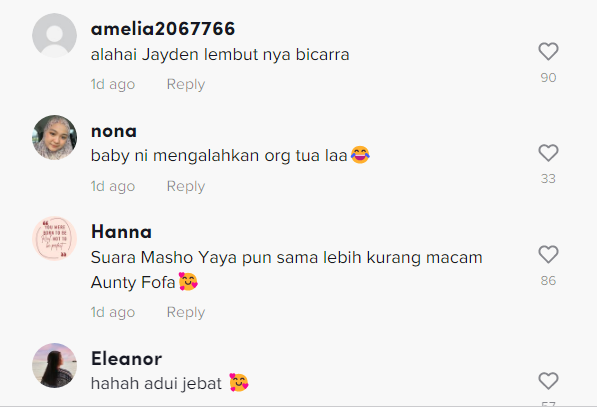Screen dimensions: 597x409
Task: Like nona's comment with heart icon
Action: click(548, 153)
